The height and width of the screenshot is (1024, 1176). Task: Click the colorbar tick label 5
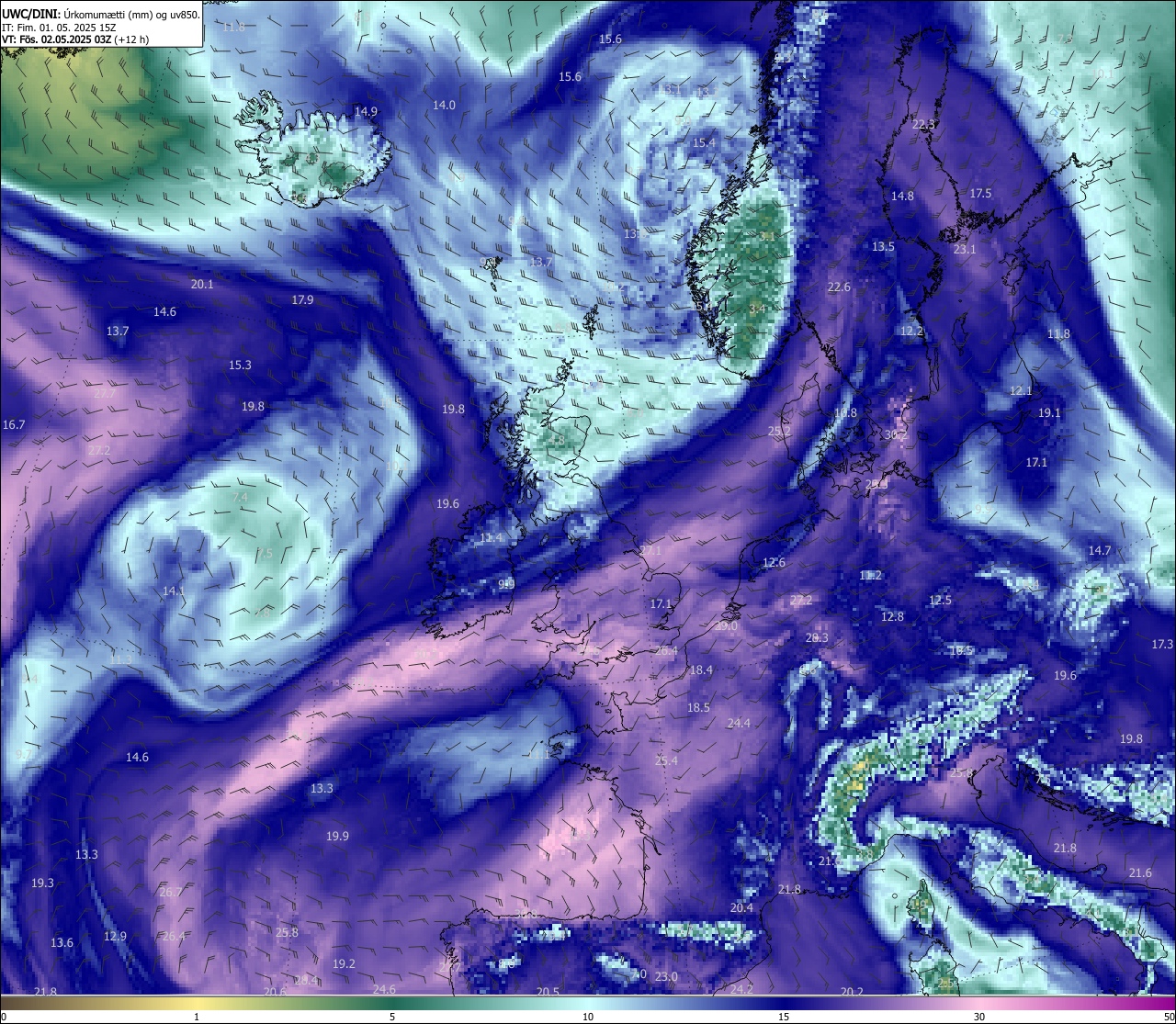[392, 1017]
